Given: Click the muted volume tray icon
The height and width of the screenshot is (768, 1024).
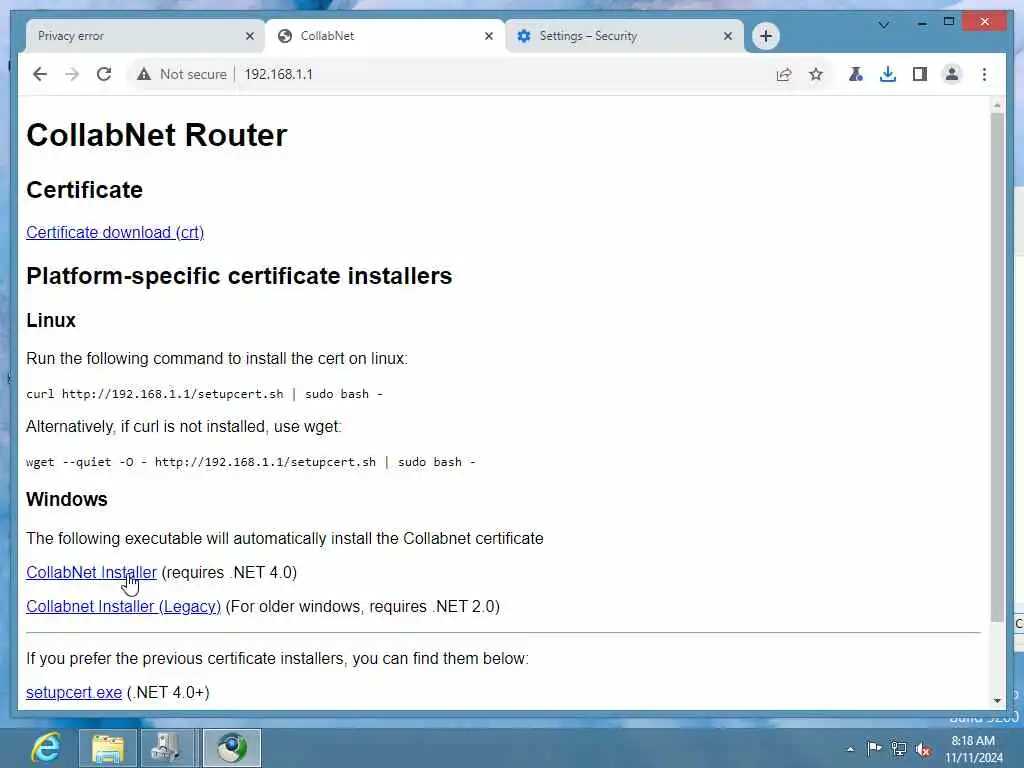Looking at the screenshot, I should 923,749.
